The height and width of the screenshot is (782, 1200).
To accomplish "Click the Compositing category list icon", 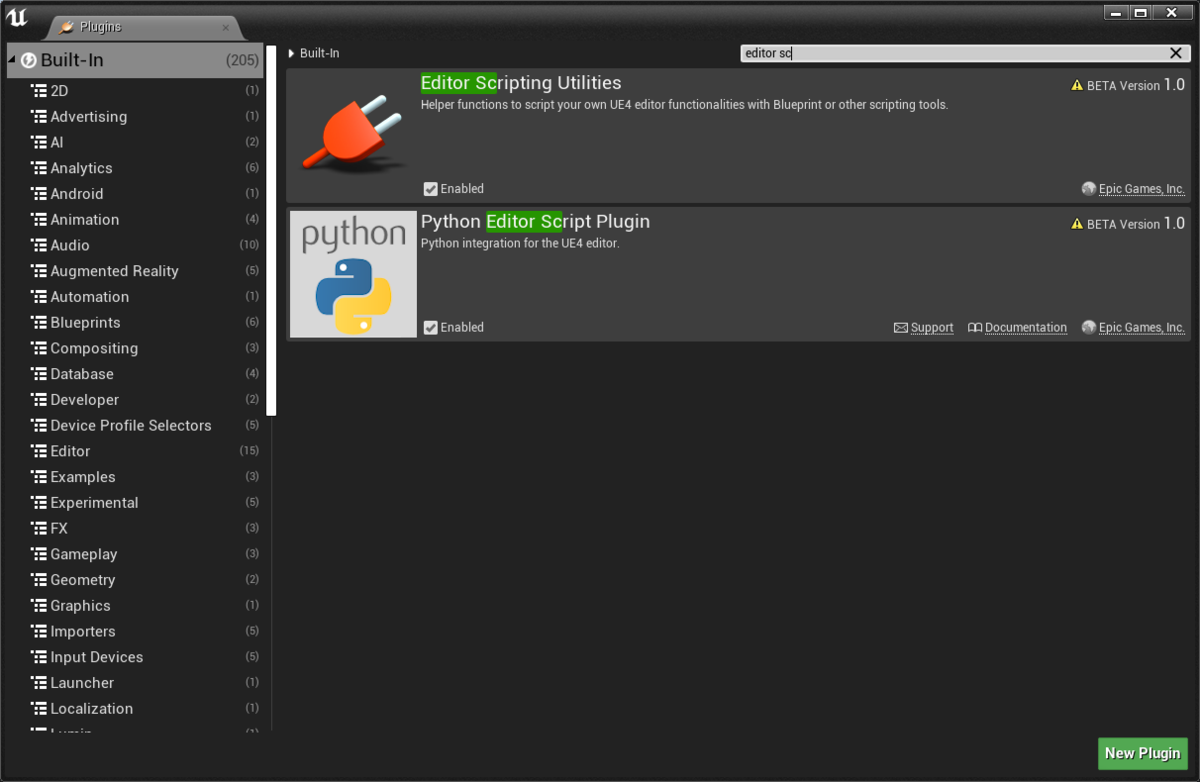I will [39, 348].
